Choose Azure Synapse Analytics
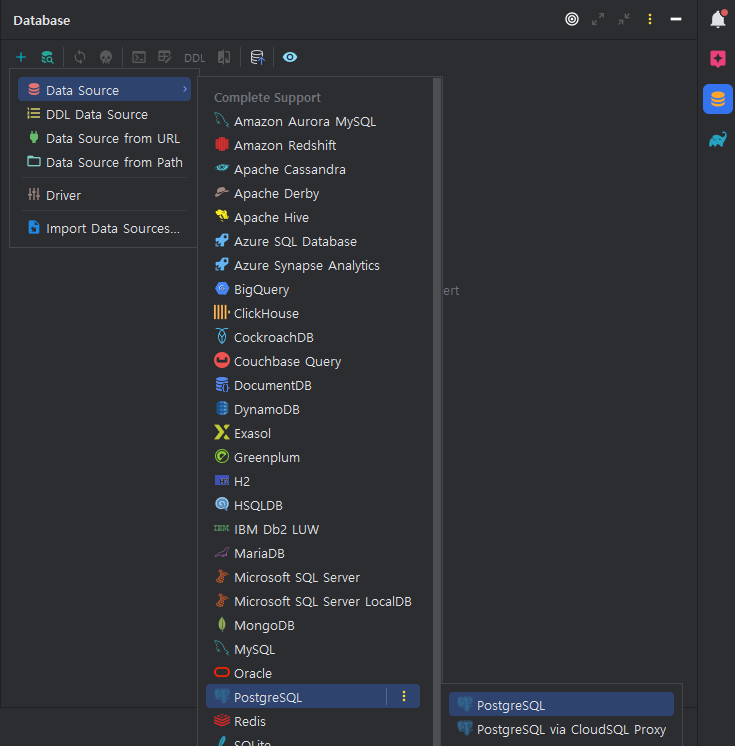Screen dimensions: 735x746 pos(313,265)
